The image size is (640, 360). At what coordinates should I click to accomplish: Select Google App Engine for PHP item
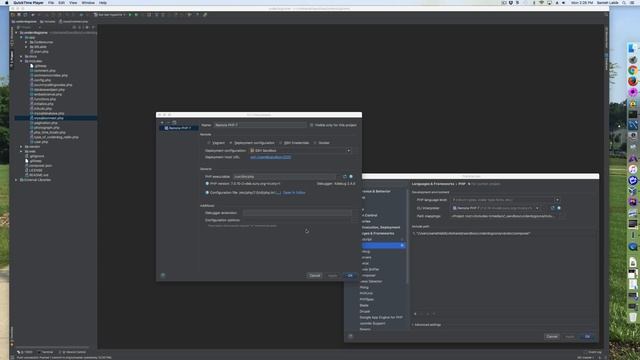(x=381, y=317)
